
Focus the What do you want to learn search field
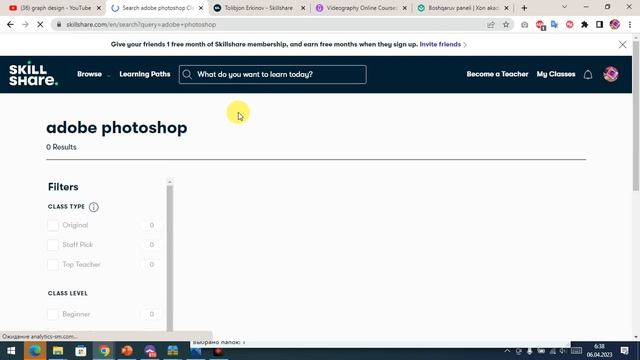[x=273, y=74]
